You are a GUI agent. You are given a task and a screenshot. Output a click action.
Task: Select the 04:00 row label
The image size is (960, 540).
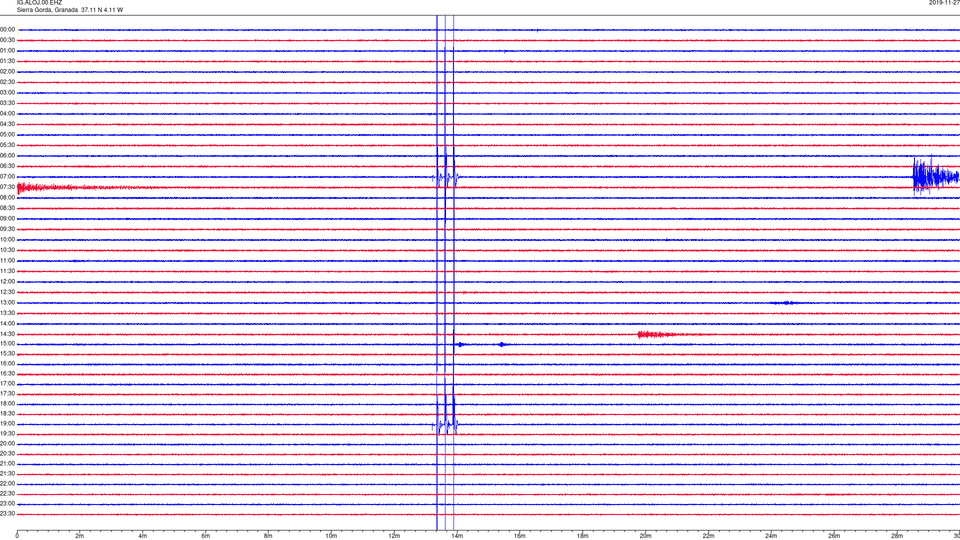7,114
